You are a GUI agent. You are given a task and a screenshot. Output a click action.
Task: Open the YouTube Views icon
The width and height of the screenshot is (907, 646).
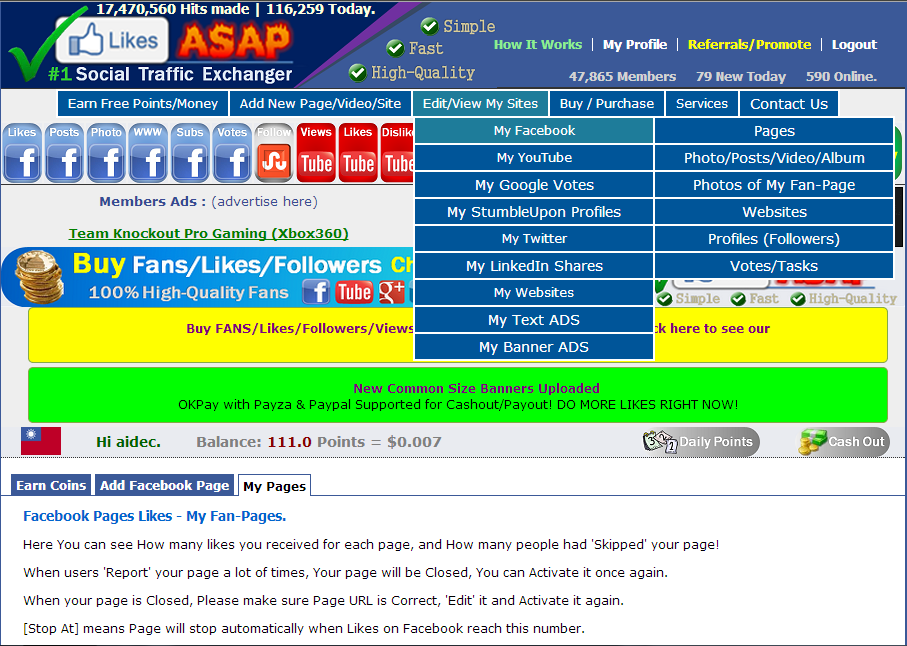coord(316,153)
